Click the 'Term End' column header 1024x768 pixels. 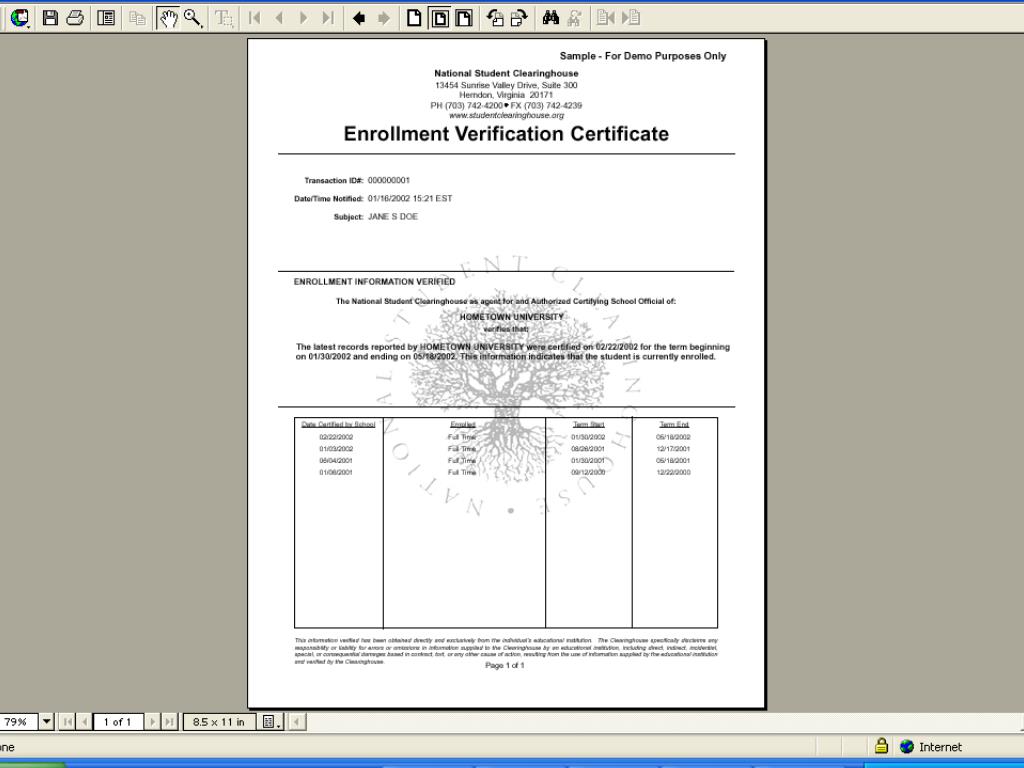(x=674, y=424)
